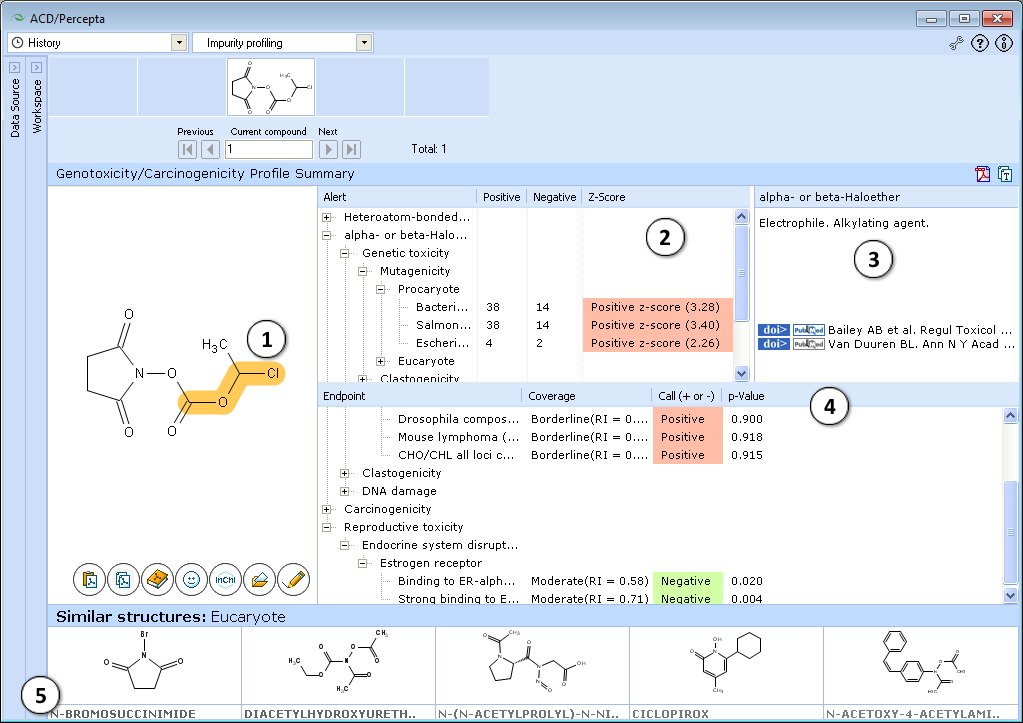Select the CICLOPIROX similar structure
This screenshot has width=1023, height=723.
tap(726, 673)
